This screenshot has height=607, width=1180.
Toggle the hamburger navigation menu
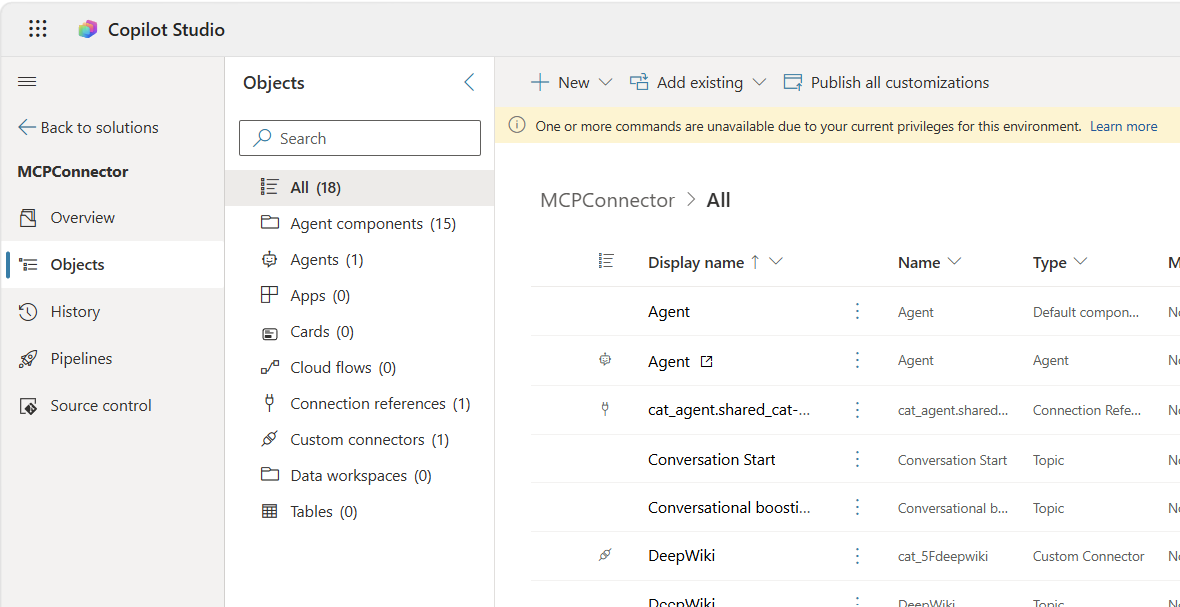[x=28, y=82]
